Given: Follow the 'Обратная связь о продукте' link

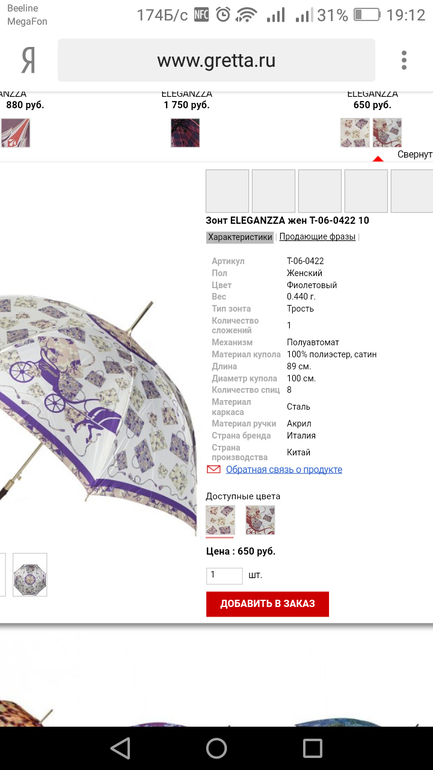Looking at the screenshot, I should pyautogui.click(x=284, y=469).
